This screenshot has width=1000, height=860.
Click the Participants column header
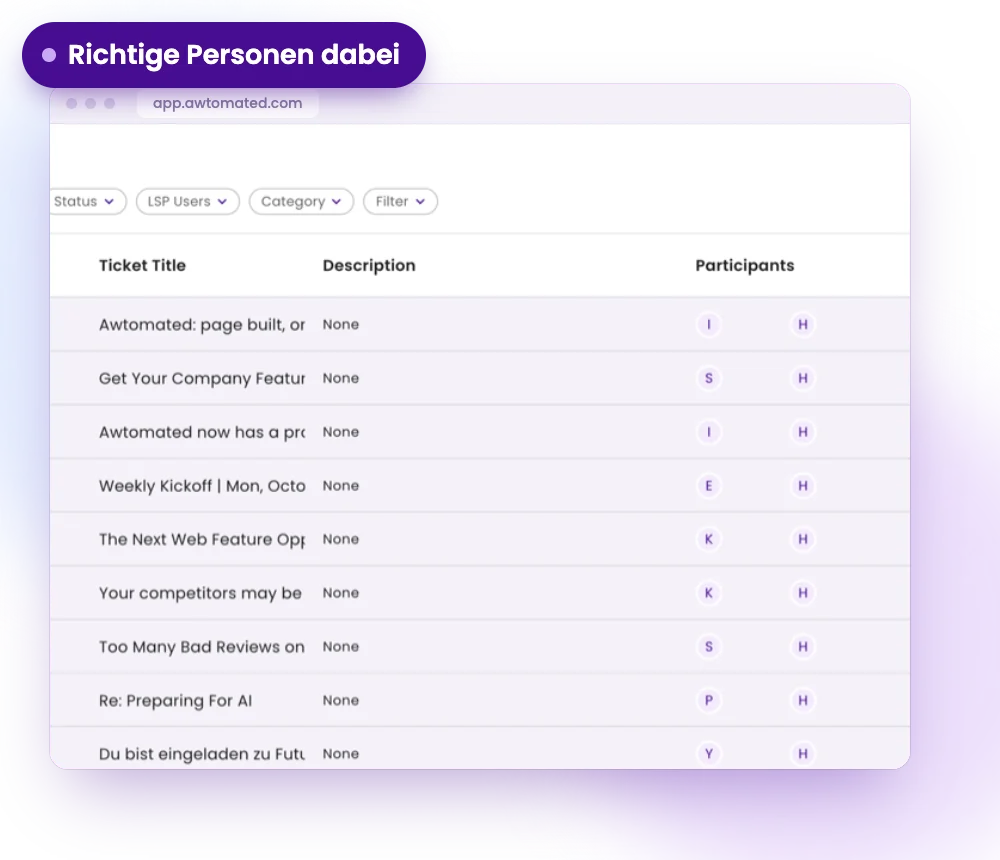pos(745,265)
